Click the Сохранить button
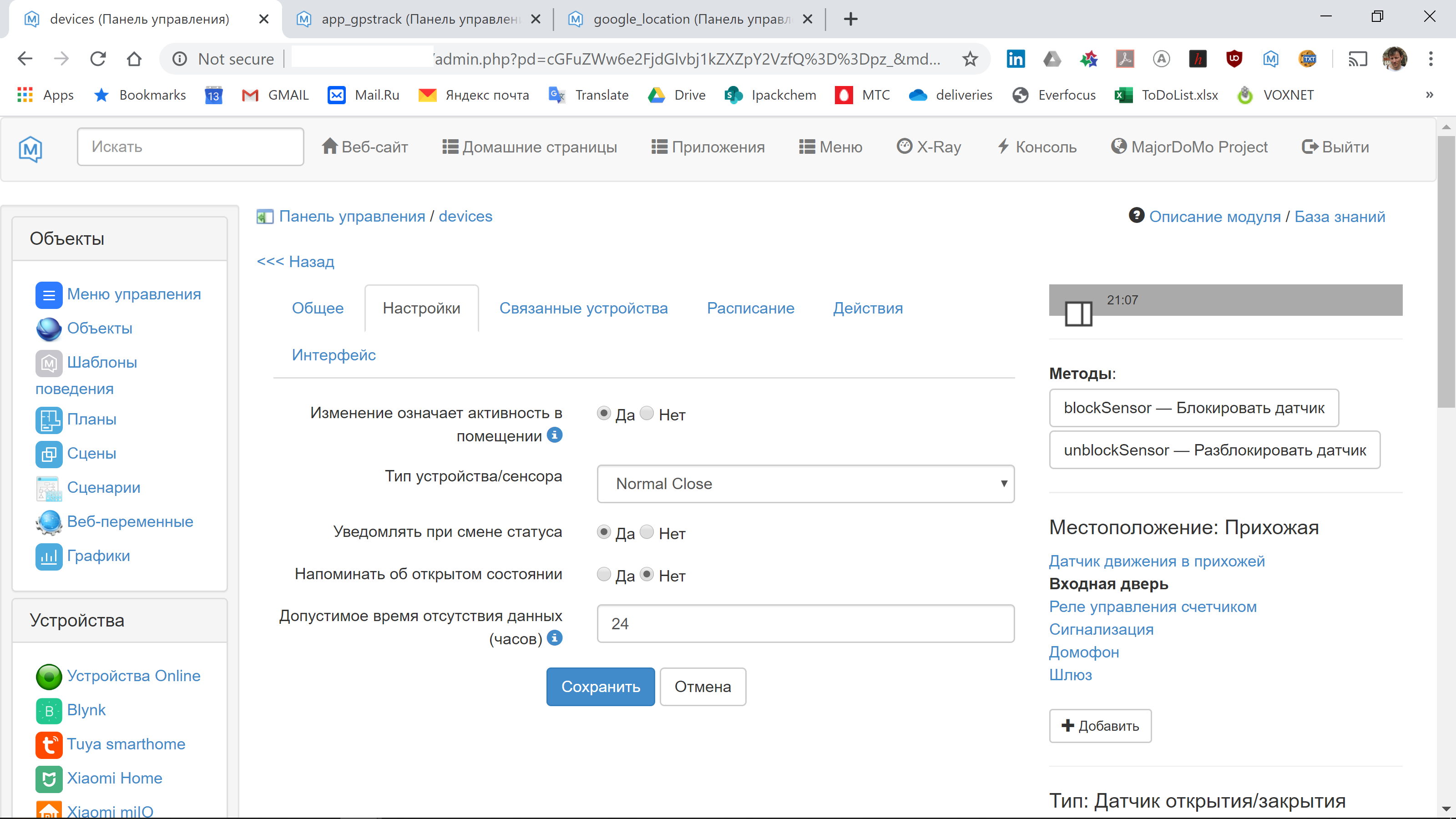 click(x=600, y=687)
